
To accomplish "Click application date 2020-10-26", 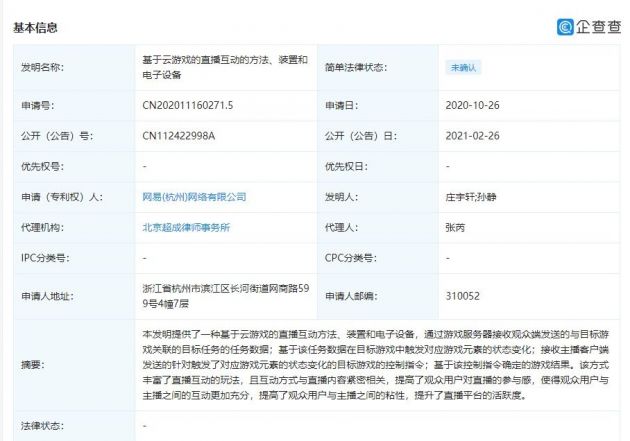I will click(472, 106).
